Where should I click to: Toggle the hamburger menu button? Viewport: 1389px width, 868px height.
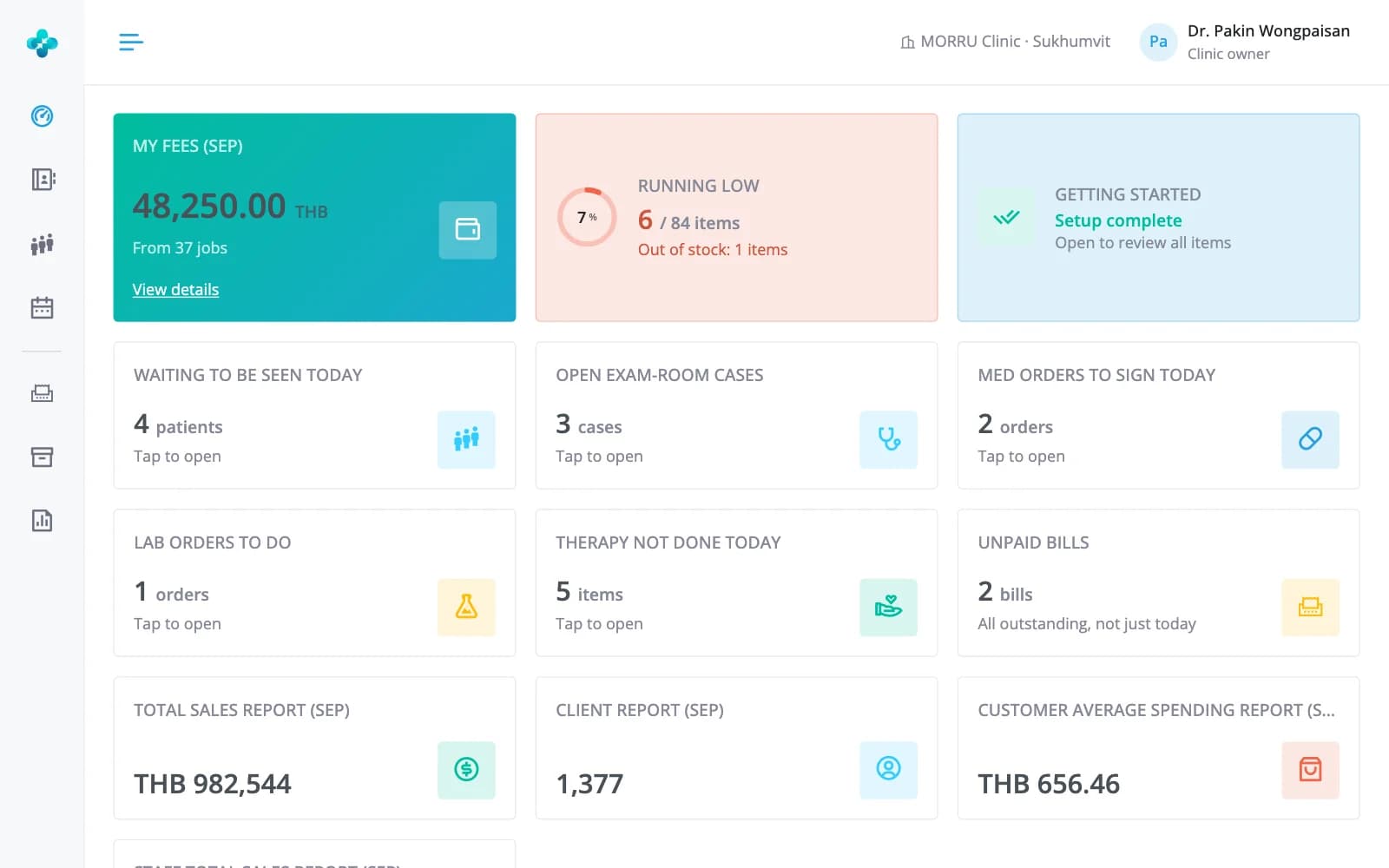click(131, 42)
